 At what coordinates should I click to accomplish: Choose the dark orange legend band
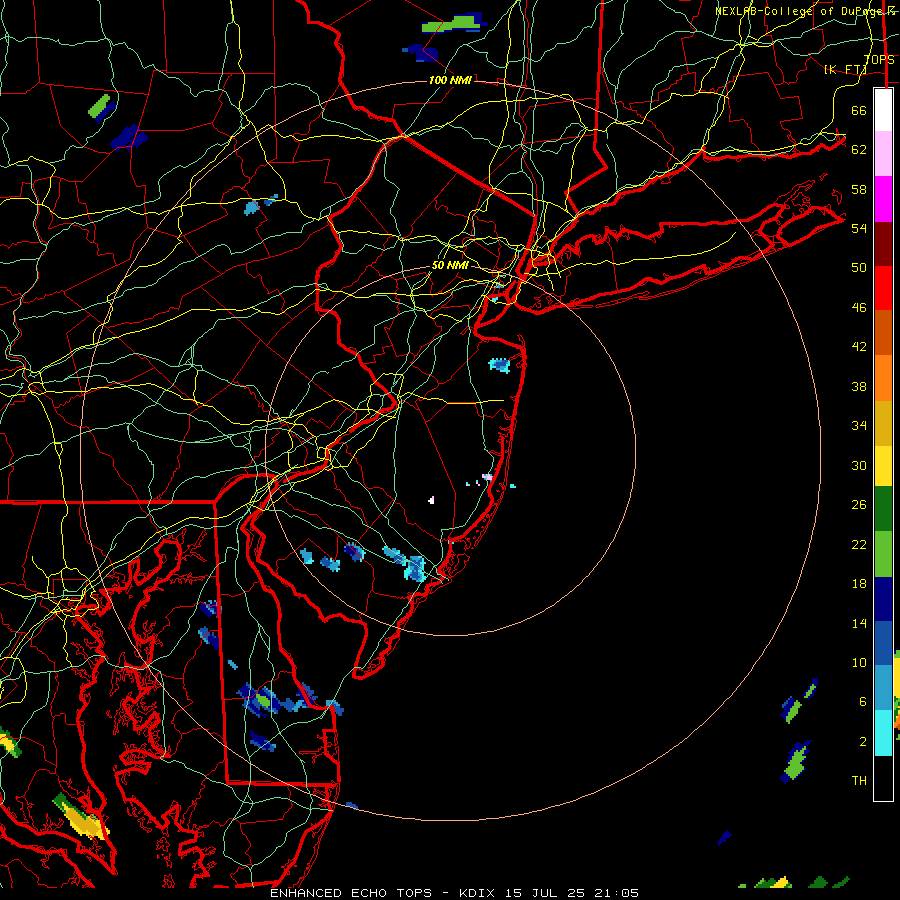click(883, 332)
